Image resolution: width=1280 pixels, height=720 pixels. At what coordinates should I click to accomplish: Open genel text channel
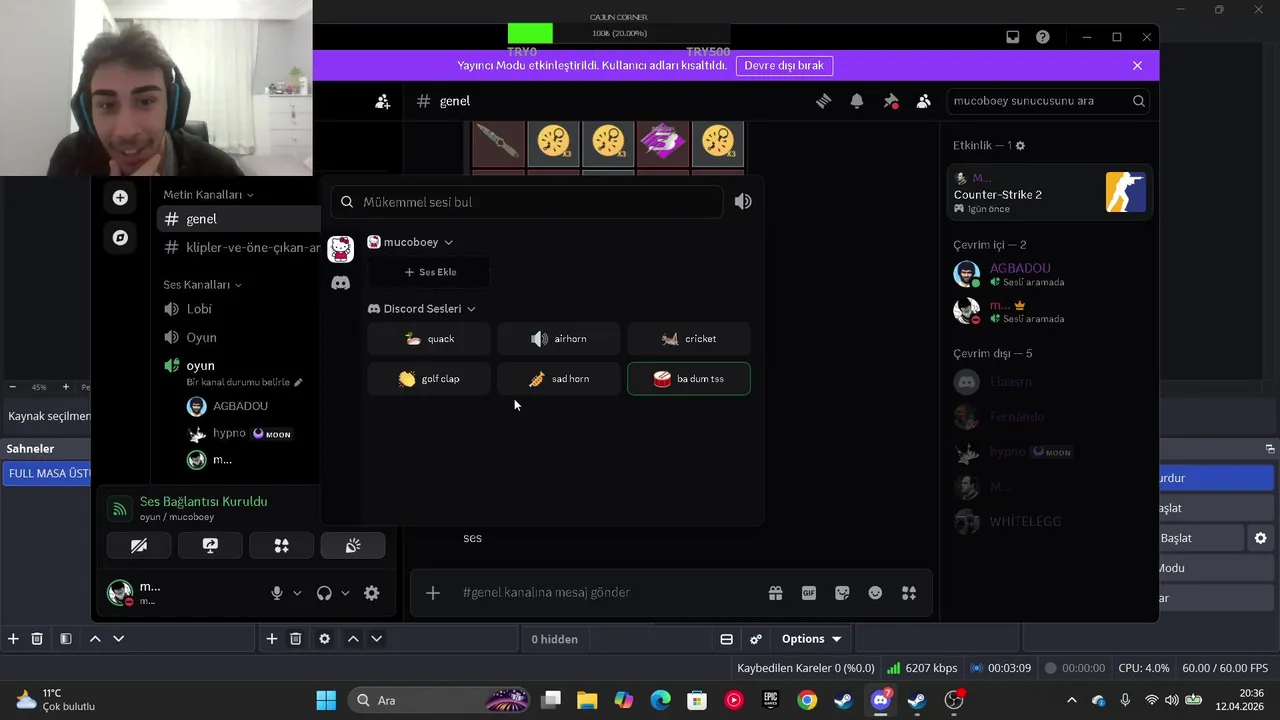[239, 219]
